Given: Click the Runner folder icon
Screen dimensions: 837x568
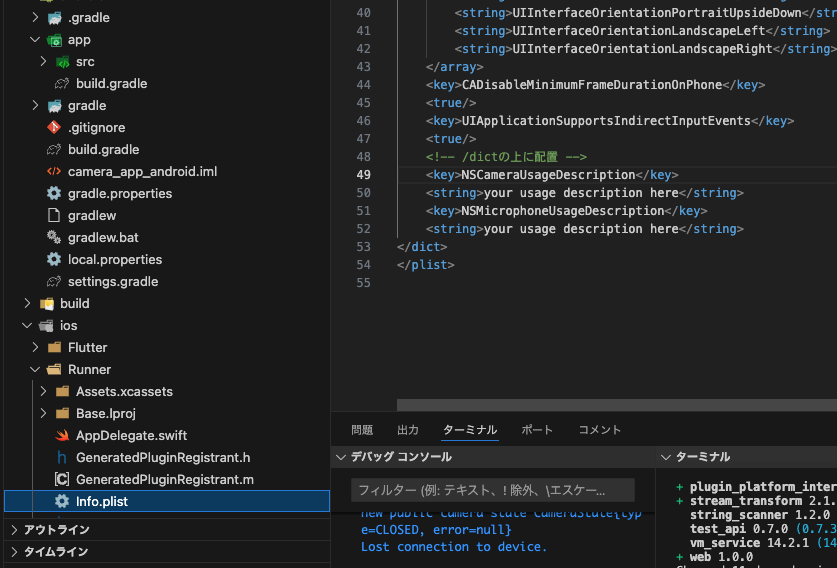Looking at the screenshot, I should click(54, 369).
